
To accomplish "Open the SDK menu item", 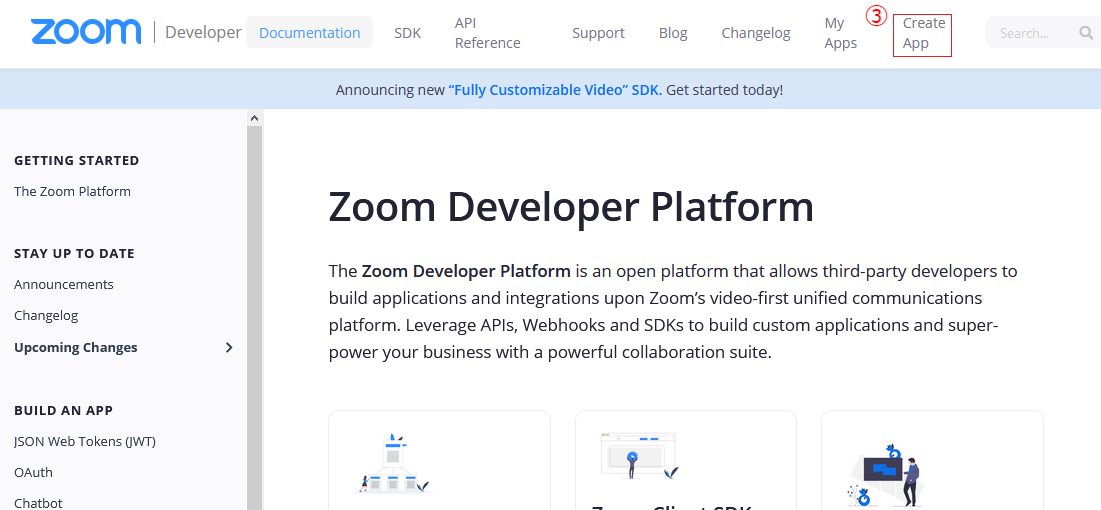I will tap(407, 33).
